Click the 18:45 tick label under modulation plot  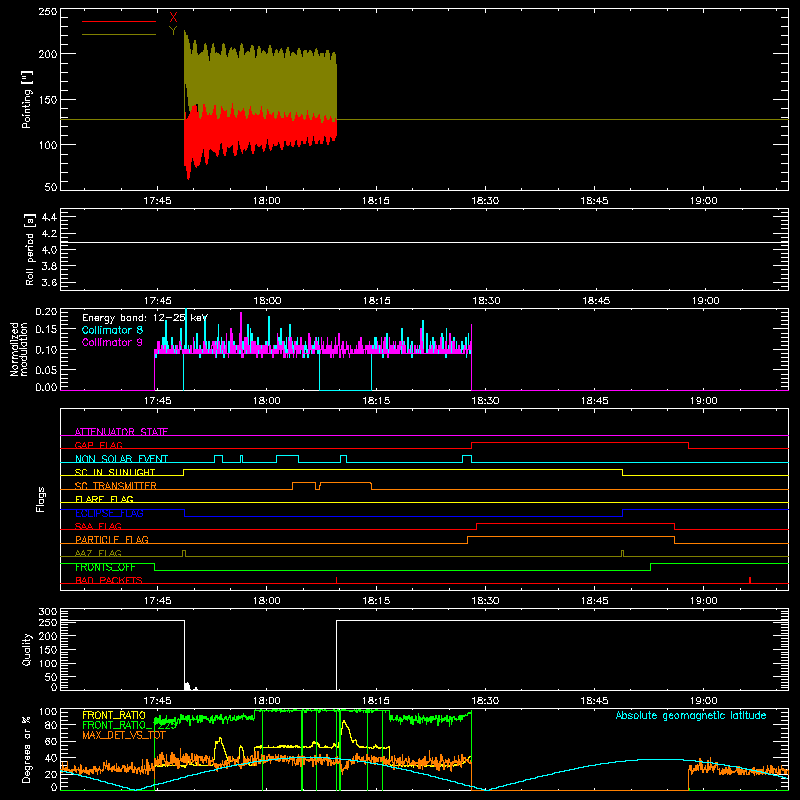594,401
